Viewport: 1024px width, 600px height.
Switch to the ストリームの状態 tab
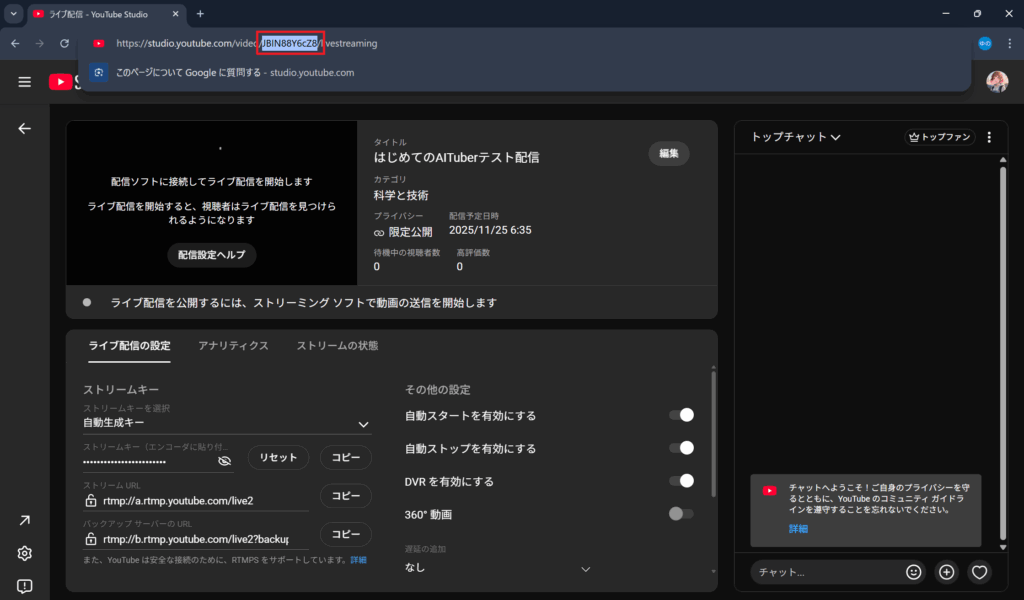point(337,346)
